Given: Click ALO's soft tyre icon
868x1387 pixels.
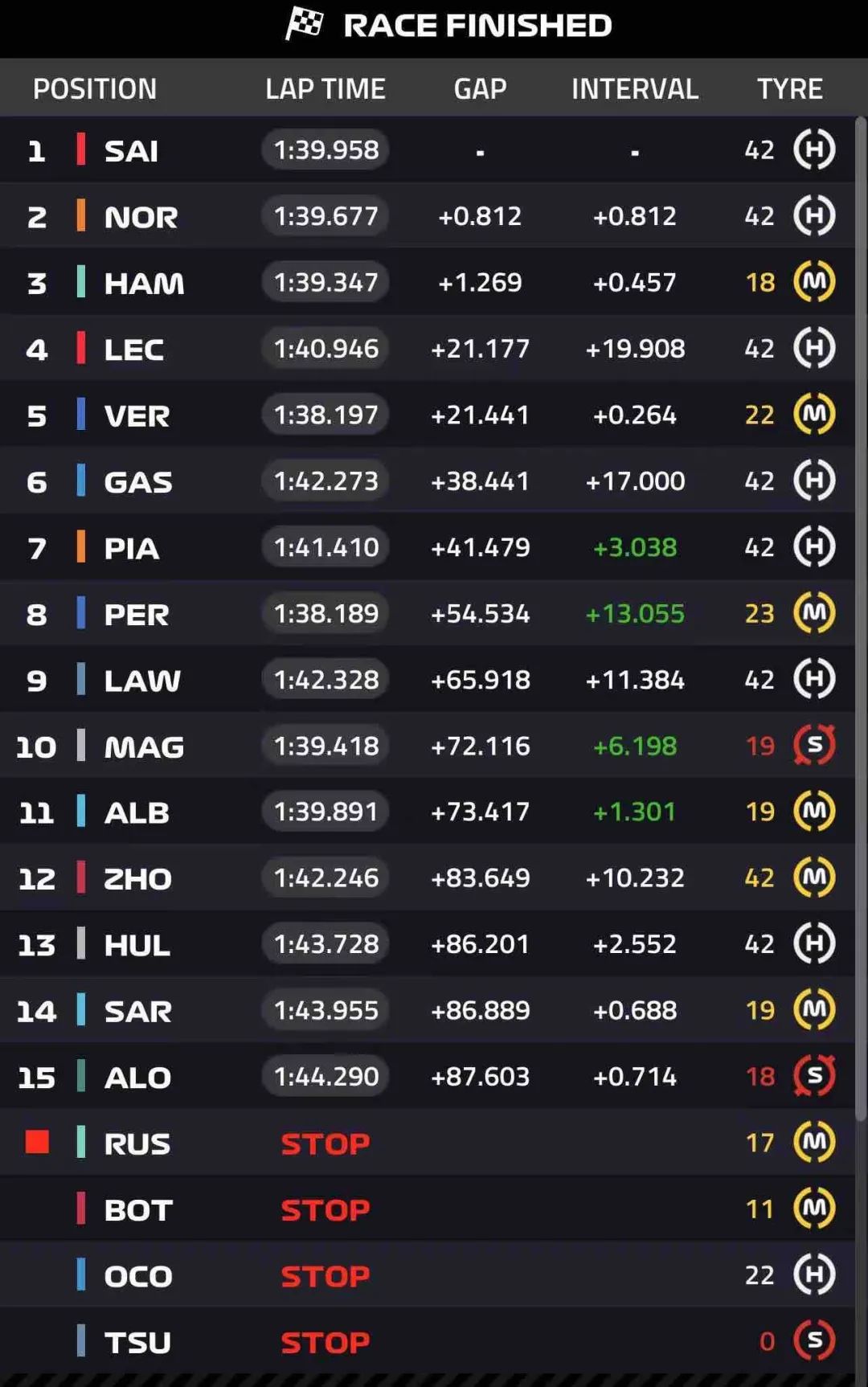Looking at the screenshot, I should click(814, 1076).
